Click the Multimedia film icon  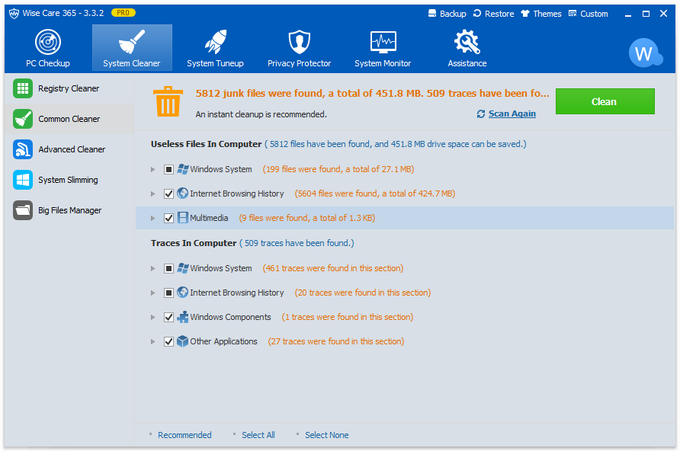(183, 218)
